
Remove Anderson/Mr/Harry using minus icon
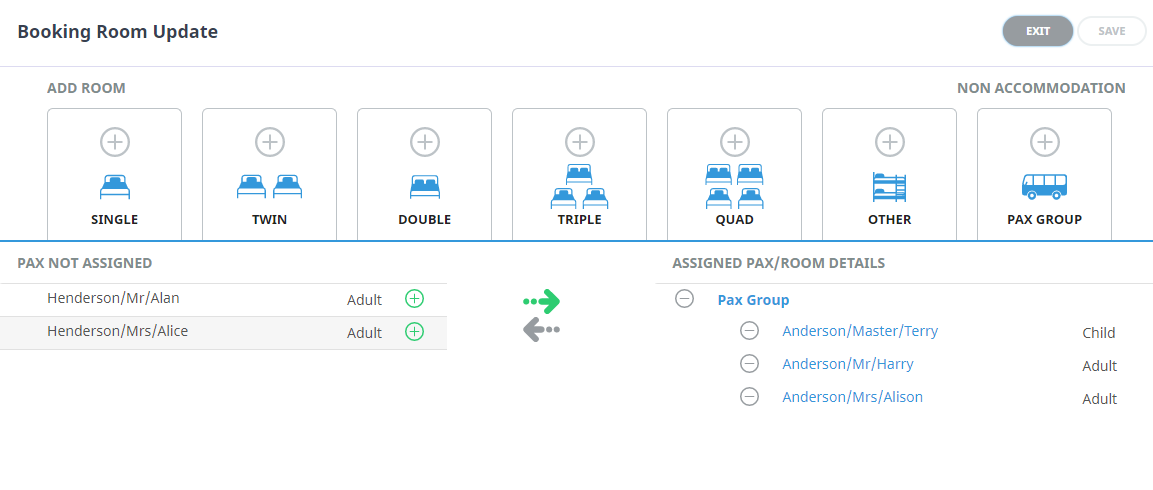point(749,363)
